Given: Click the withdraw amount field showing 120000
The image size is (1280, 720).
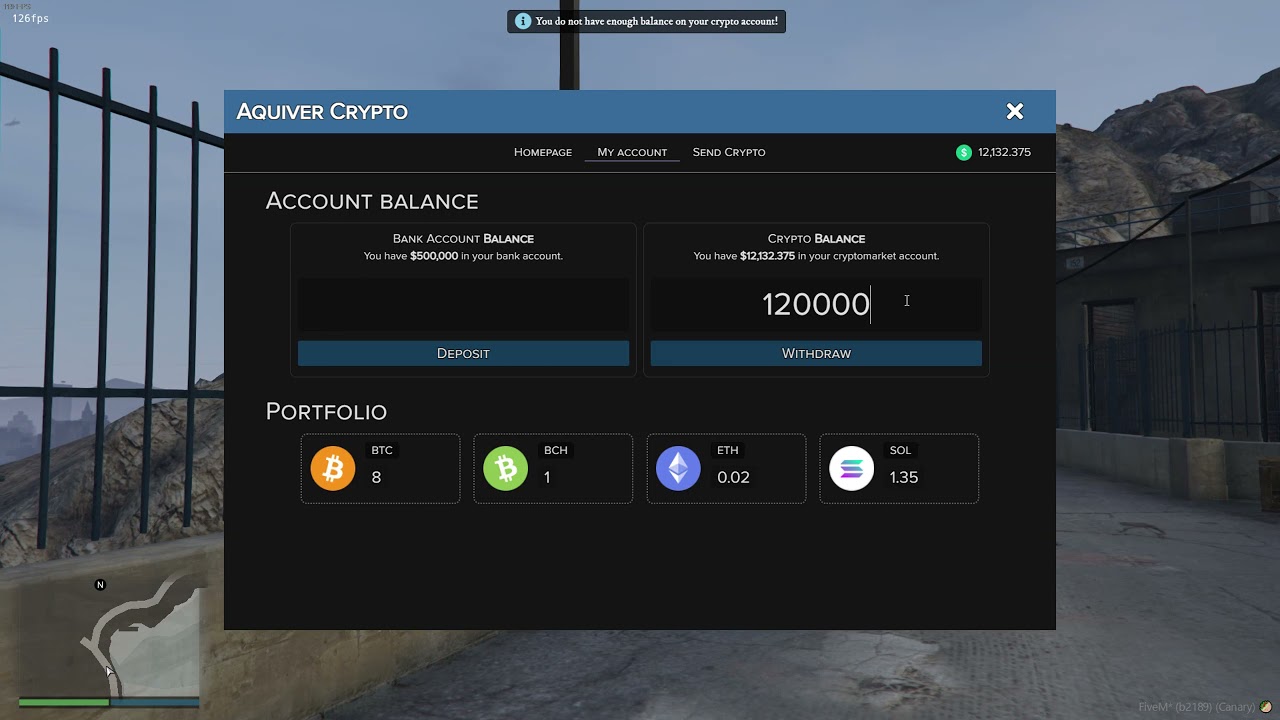Looking at the screenshot, I should click(x=816, y=304).
